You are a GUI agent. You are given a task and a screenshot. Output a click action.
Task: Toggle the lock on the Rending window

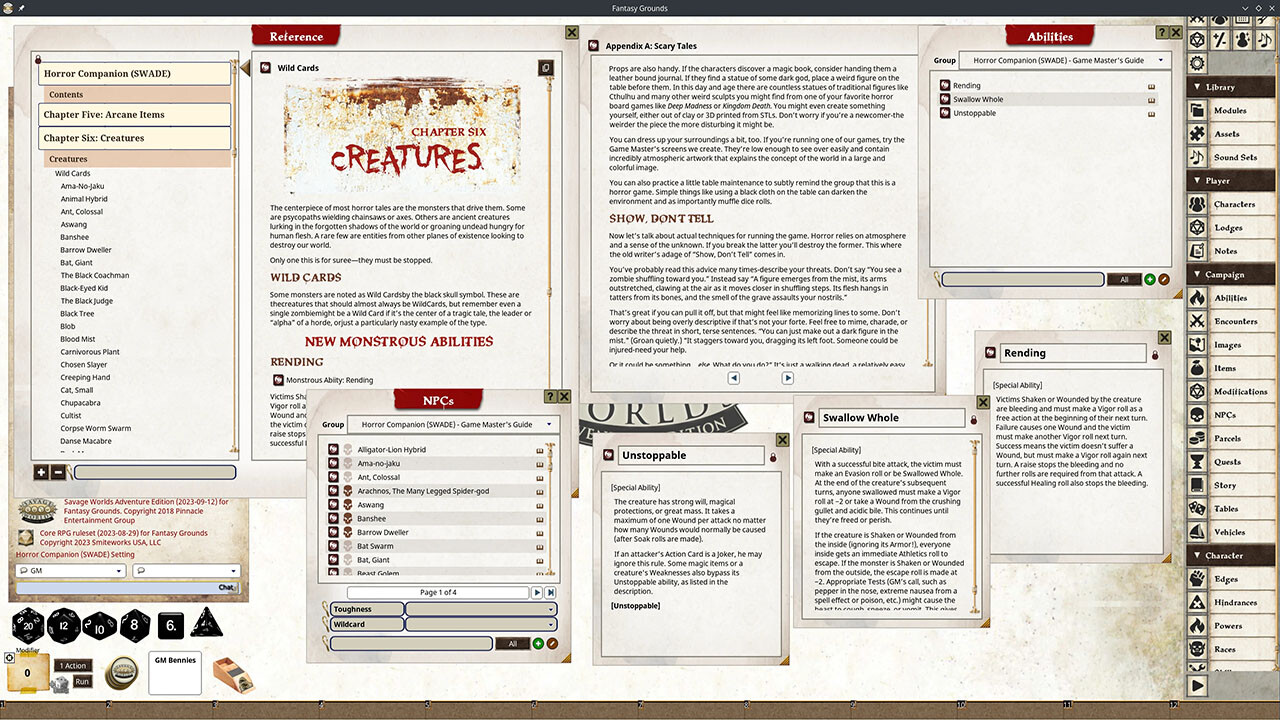[1157, 353]
